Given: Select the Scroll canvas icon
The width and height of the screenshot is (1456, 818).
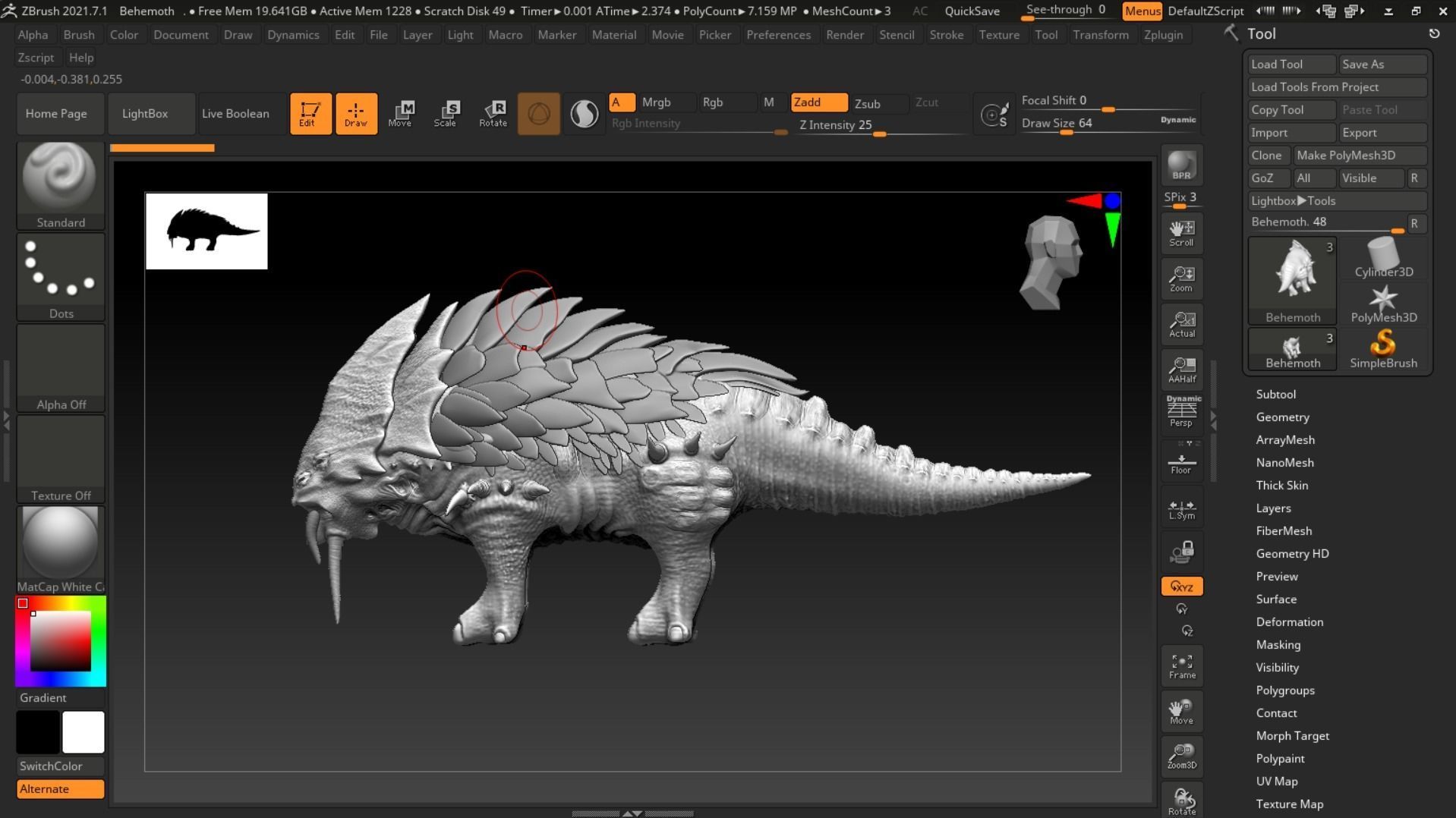Looking at the screenshot, I should tap(1181, 234).
